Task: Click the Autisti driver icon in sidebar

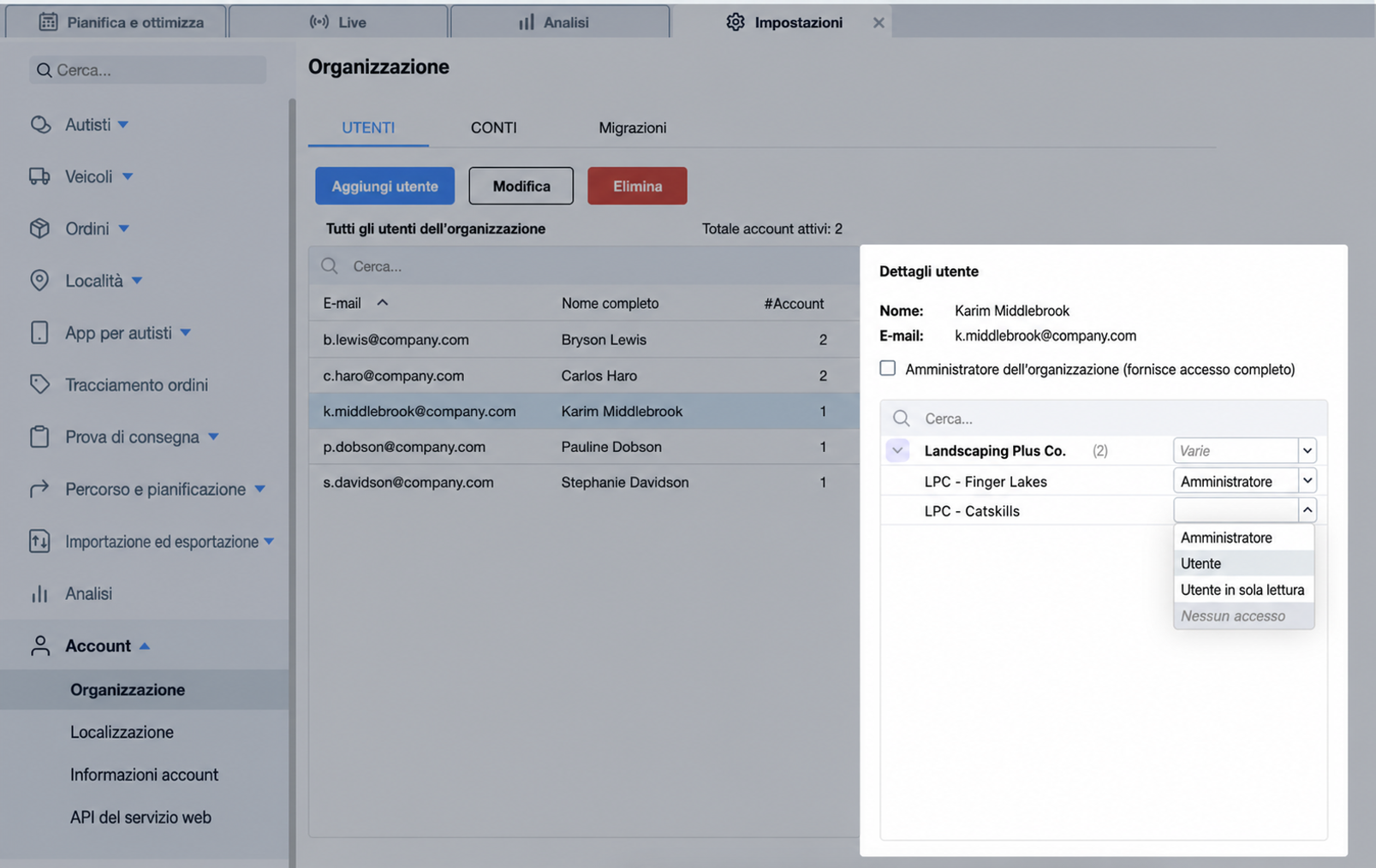Action: 39,125
